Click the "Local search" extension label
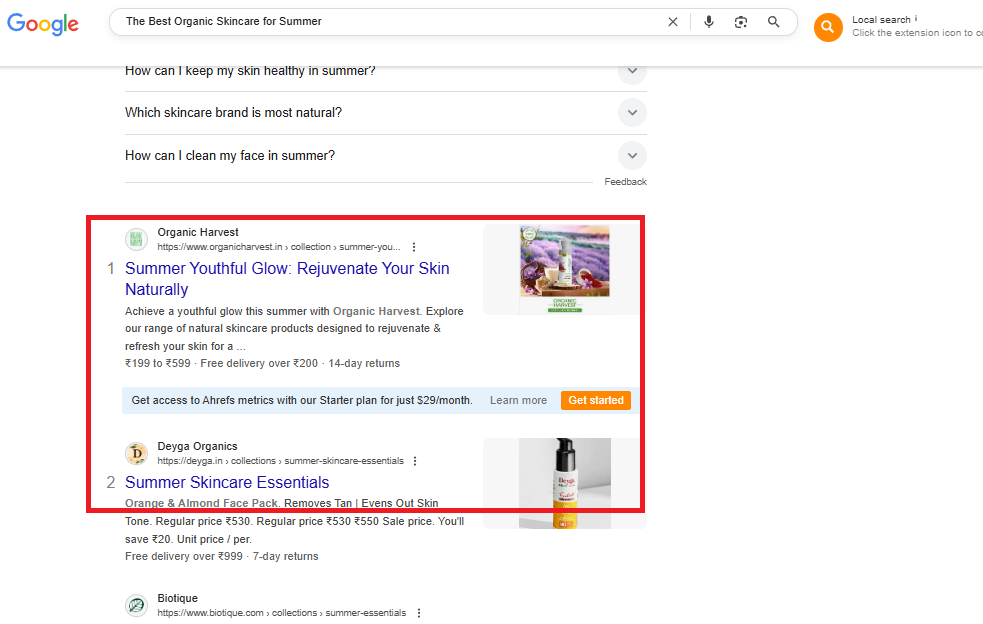 click(881, 20)
